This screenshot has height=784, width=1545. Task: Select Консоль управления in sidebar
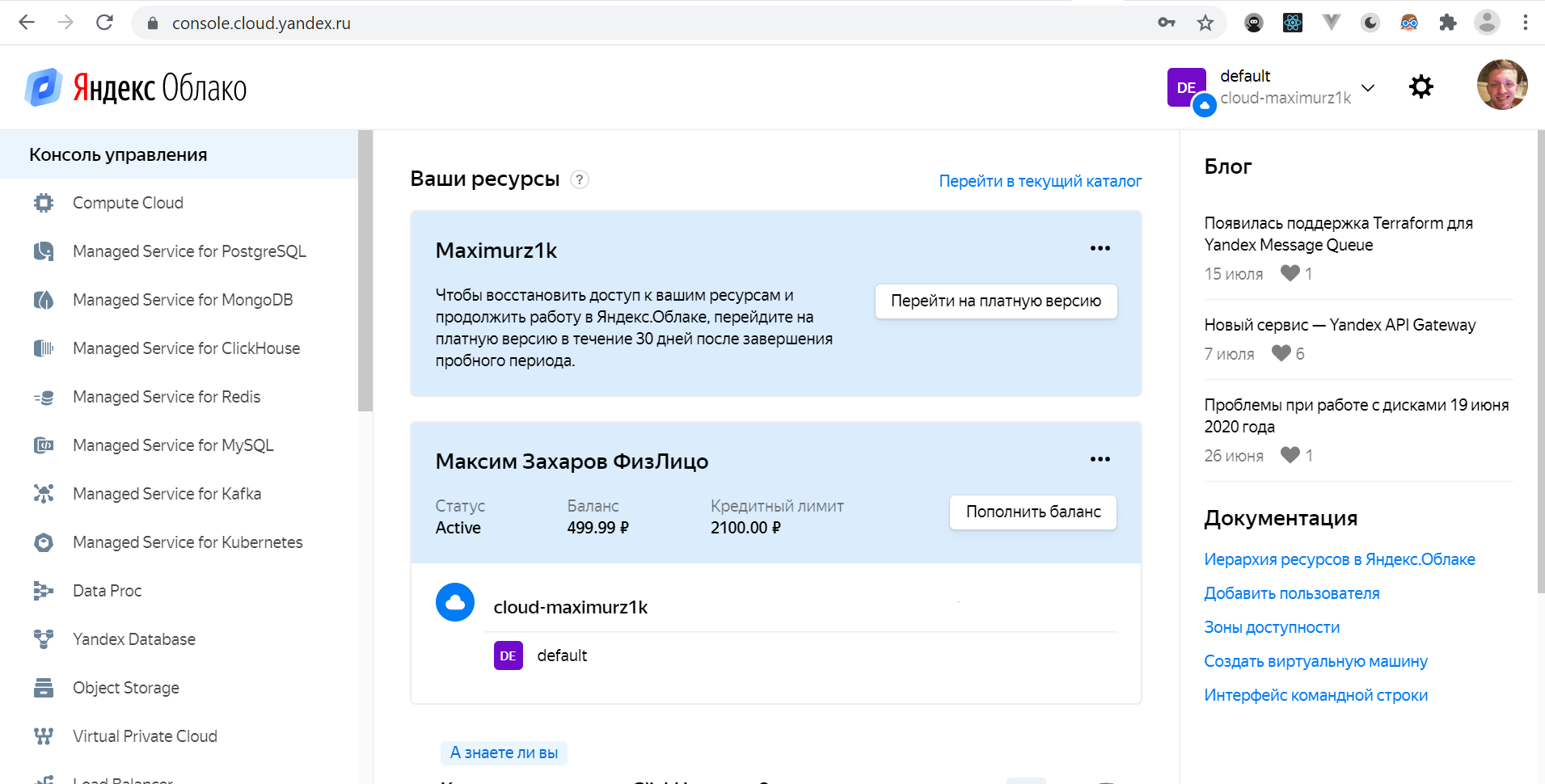[x=179, y=154]
